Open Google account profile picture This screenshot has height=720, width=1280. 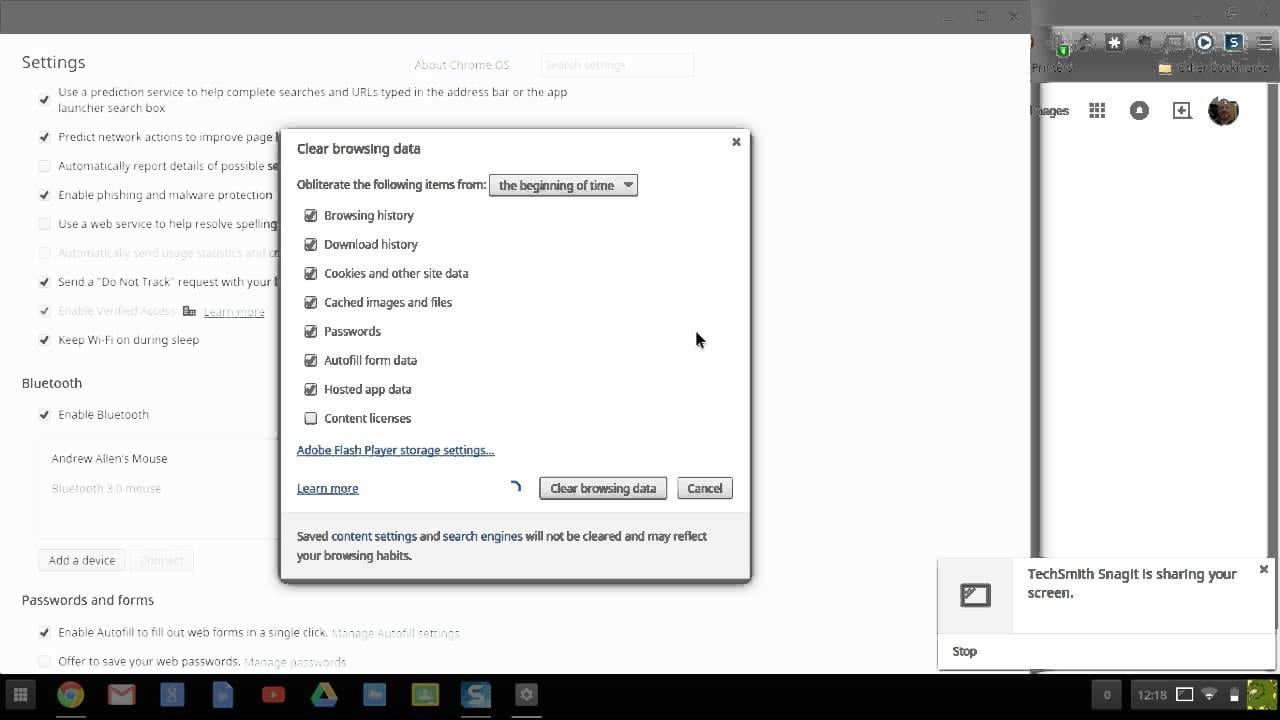pyautogui.click(x=1224, y=111)
